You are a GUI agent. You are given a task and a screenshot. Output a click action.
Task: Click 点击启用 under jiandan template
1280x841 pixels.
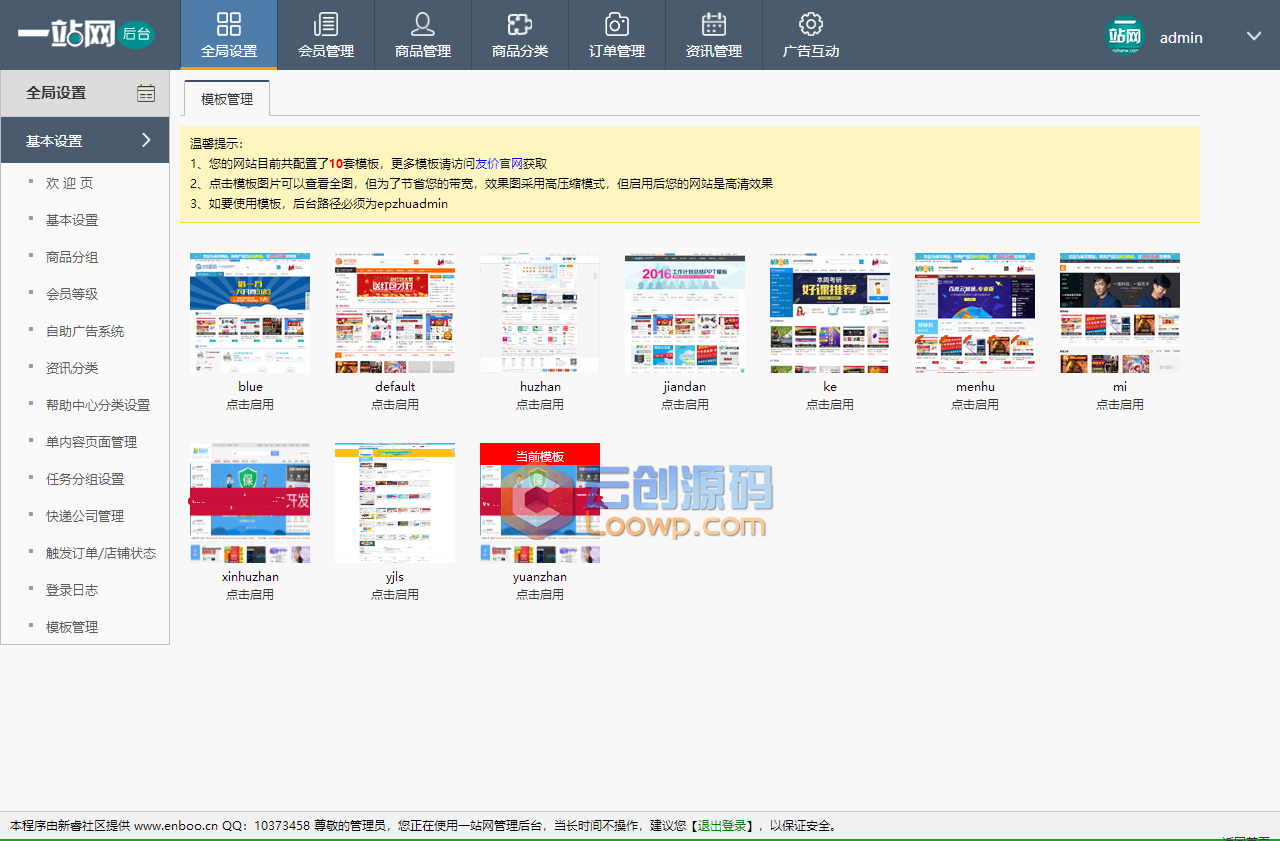click(685, 405)
